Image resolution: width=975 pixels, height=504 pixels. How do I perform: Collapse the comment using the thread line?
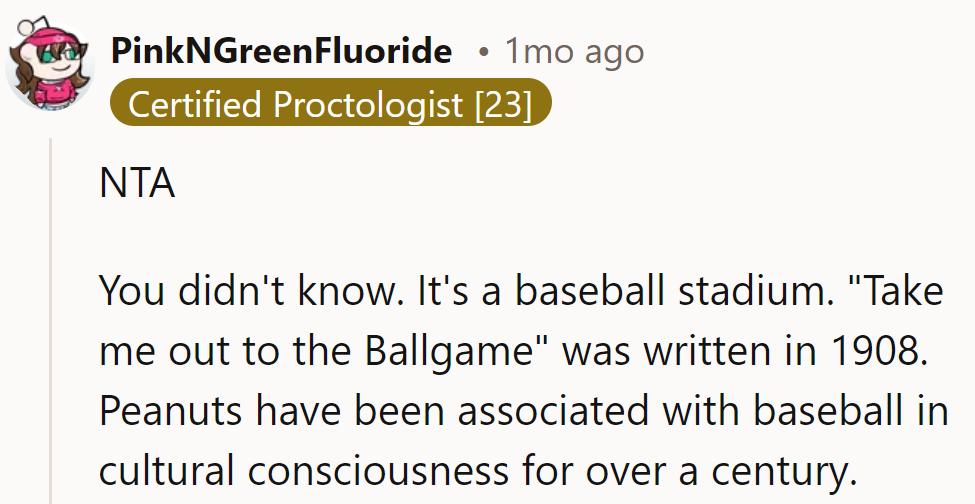coord(52,320)
